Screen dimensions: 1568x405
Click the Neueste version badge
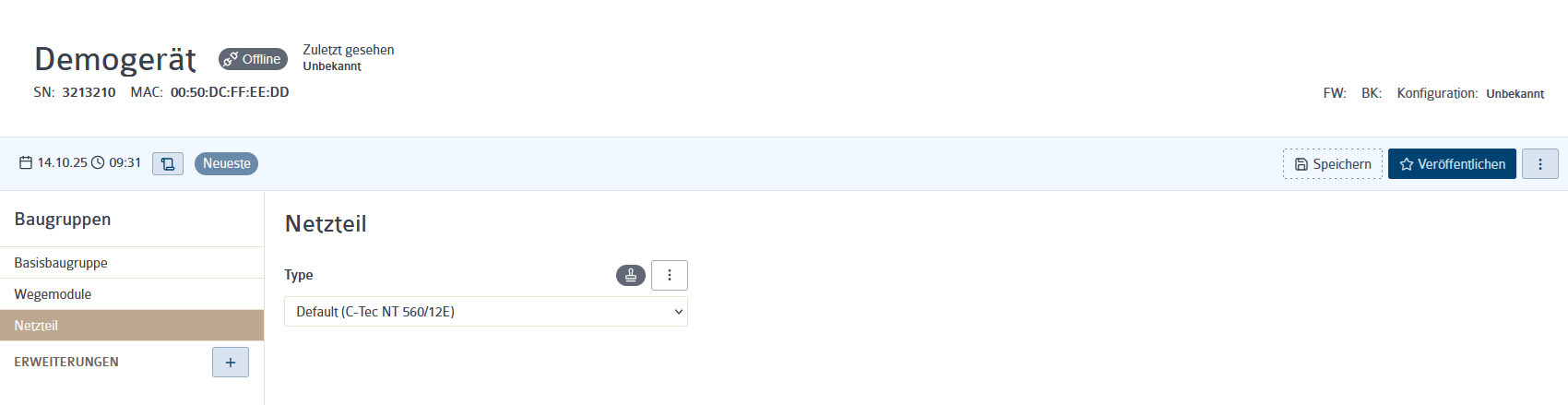point(226,163)
